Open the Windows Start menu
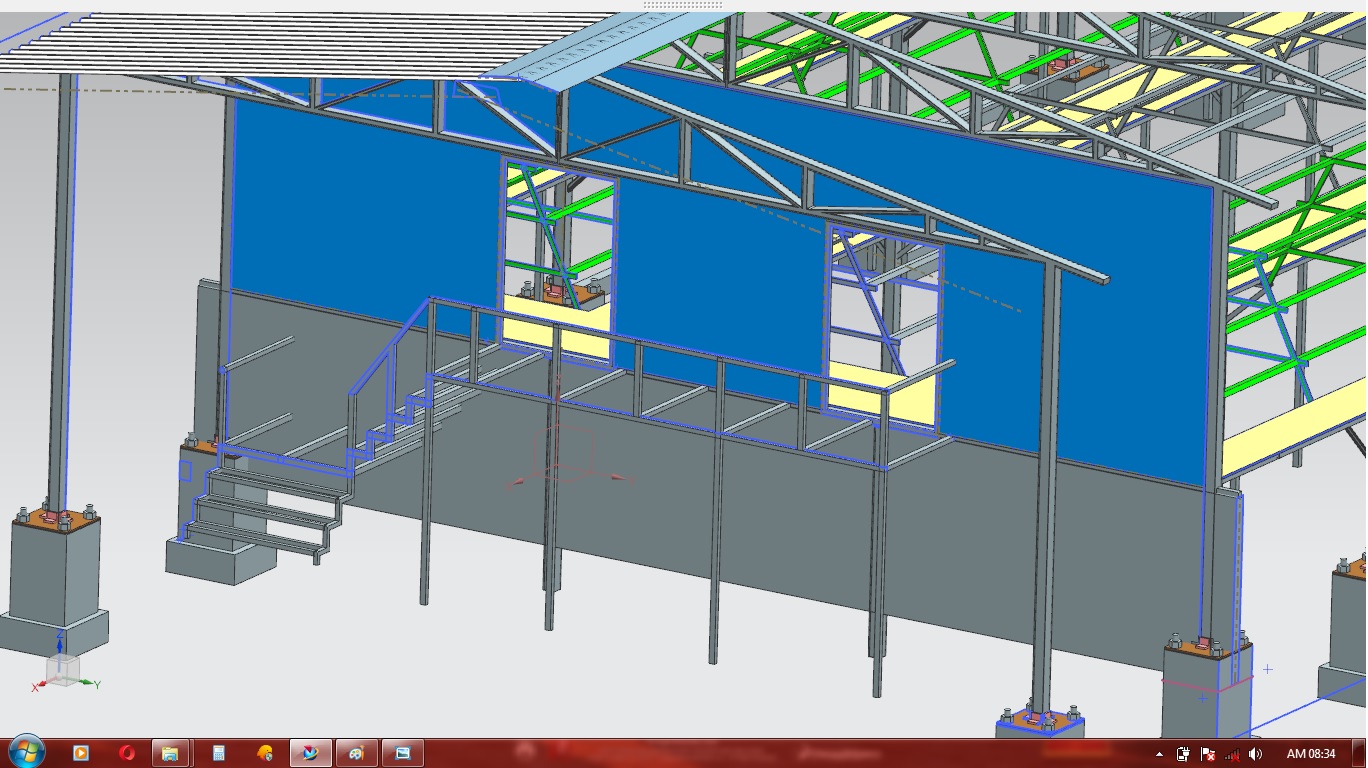 25,752
